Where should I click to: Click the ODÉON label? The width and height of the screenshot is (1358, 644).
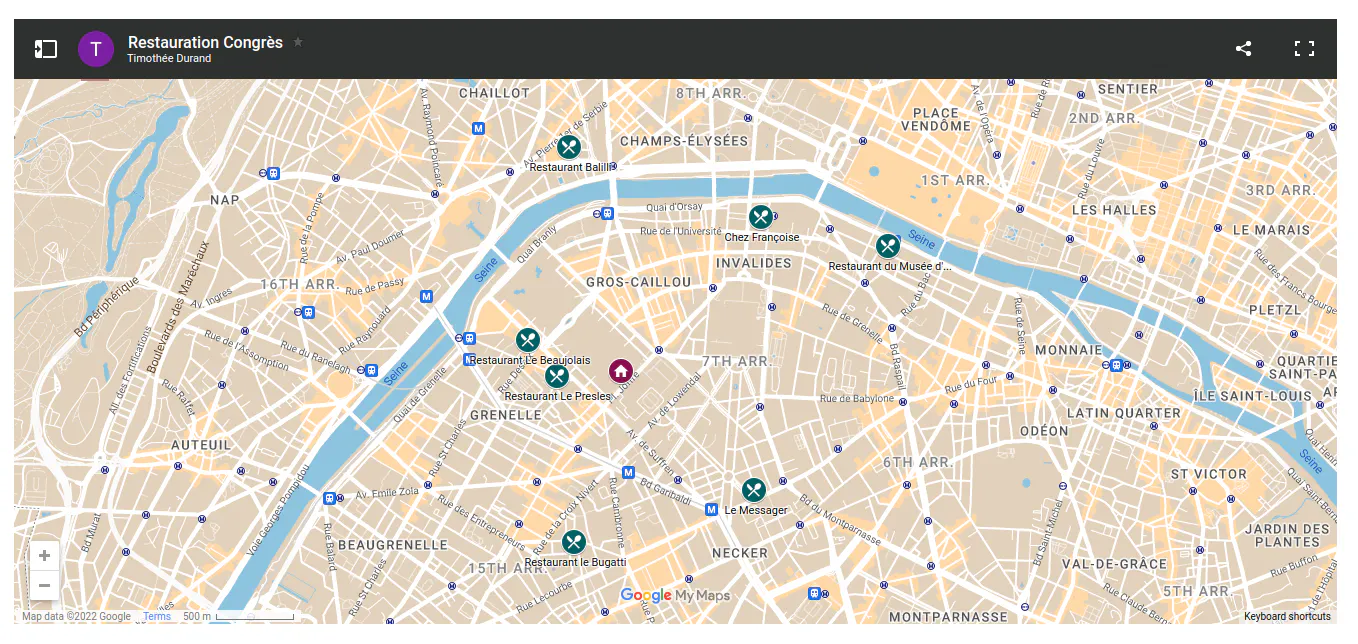(1044, 431)
